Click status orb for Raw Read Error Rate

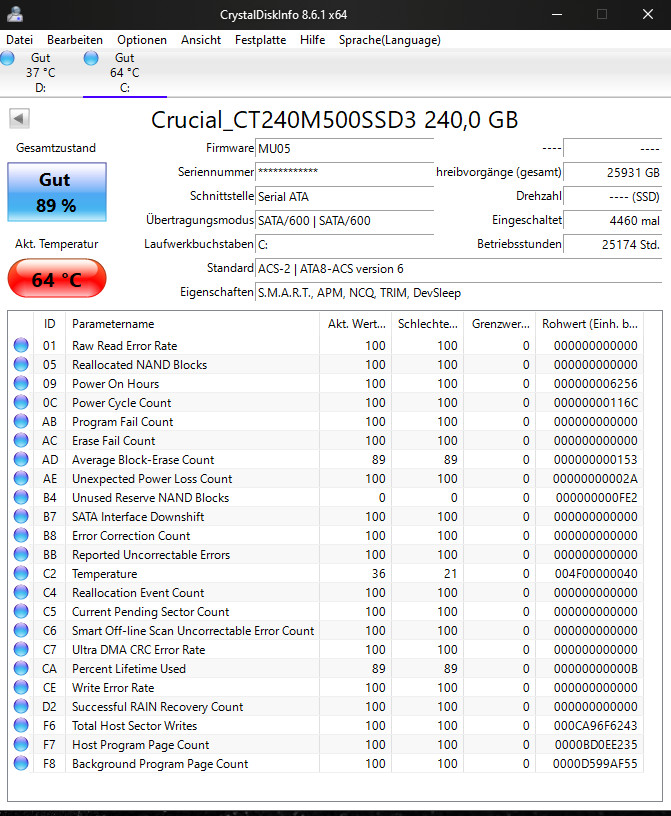point(21,345)
